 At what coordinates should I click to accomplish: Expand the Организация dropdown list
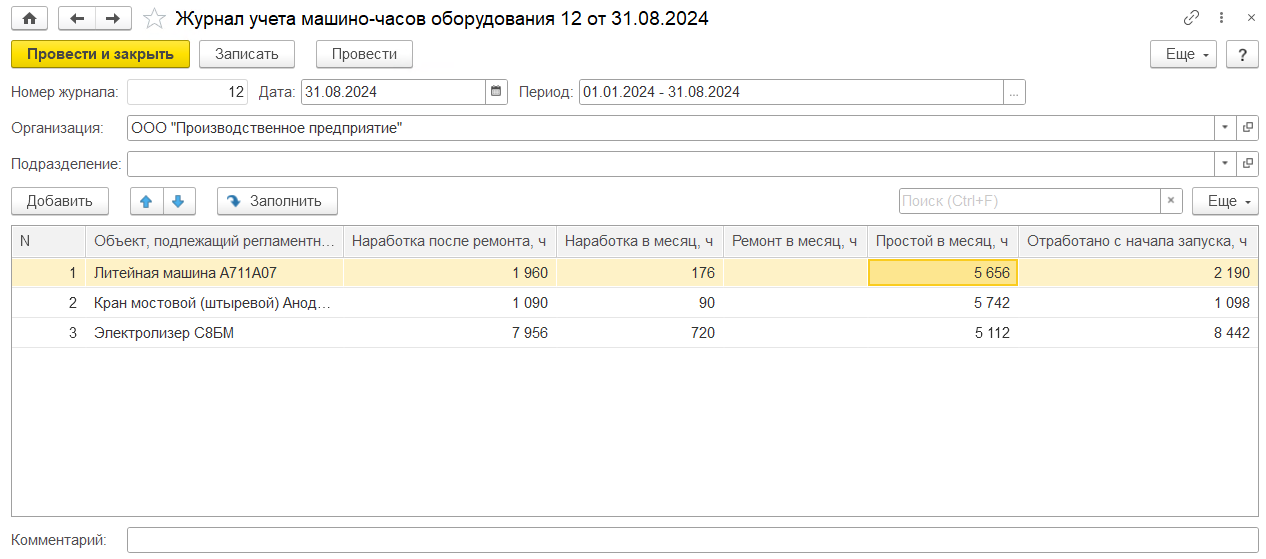[x=1225, y=128]
